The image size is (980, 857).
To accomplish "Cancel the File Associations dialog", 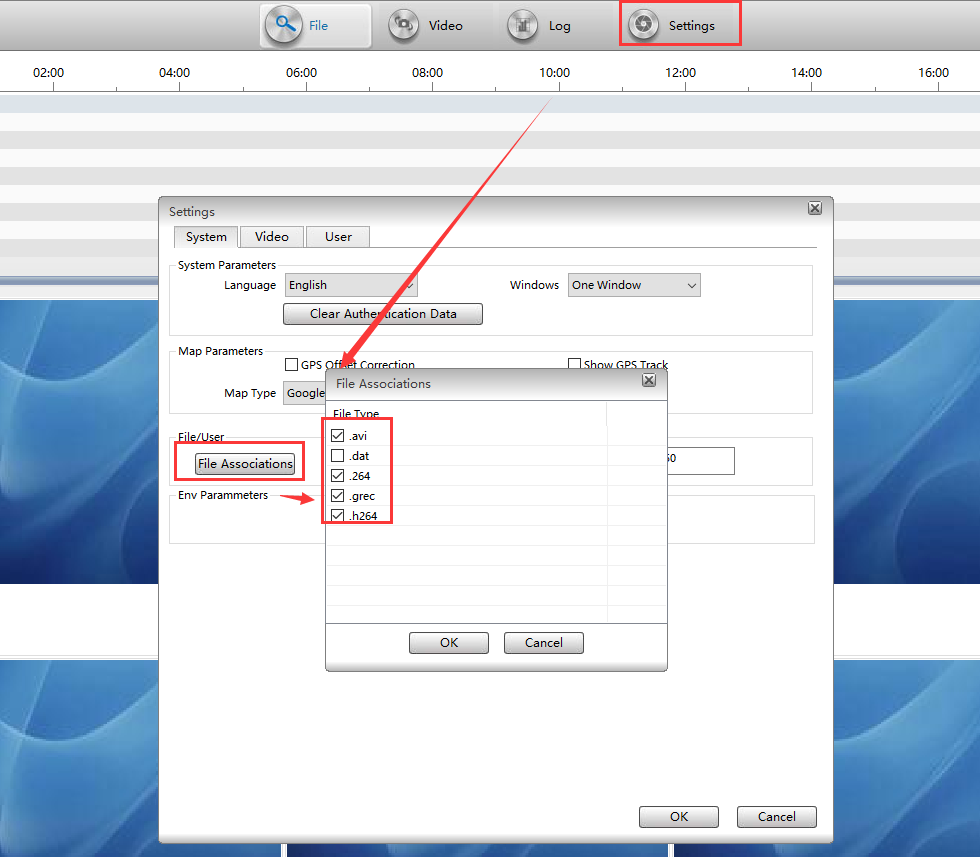I will coord(544,643).
